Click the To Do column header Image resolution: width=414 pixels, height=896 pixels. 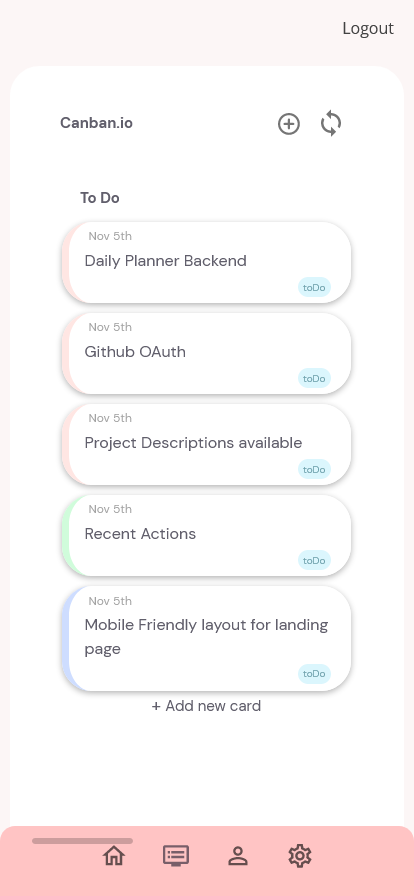pyautogui.click(x=99, y=198)
